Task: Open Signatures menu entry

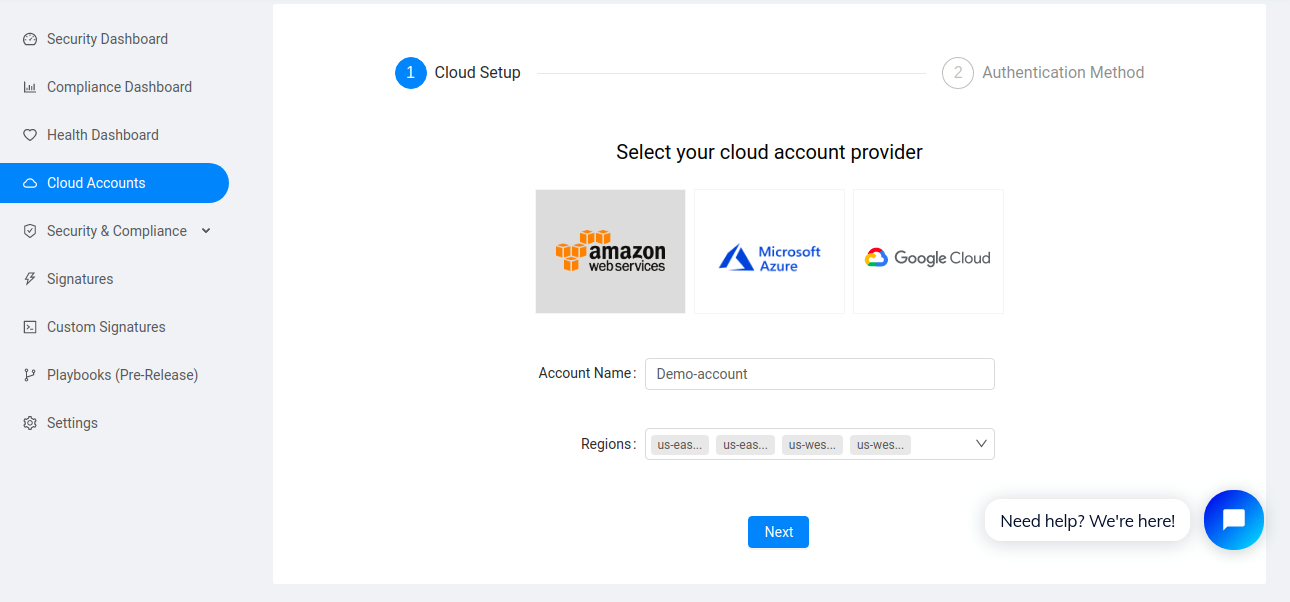Action: click(80, 279)
